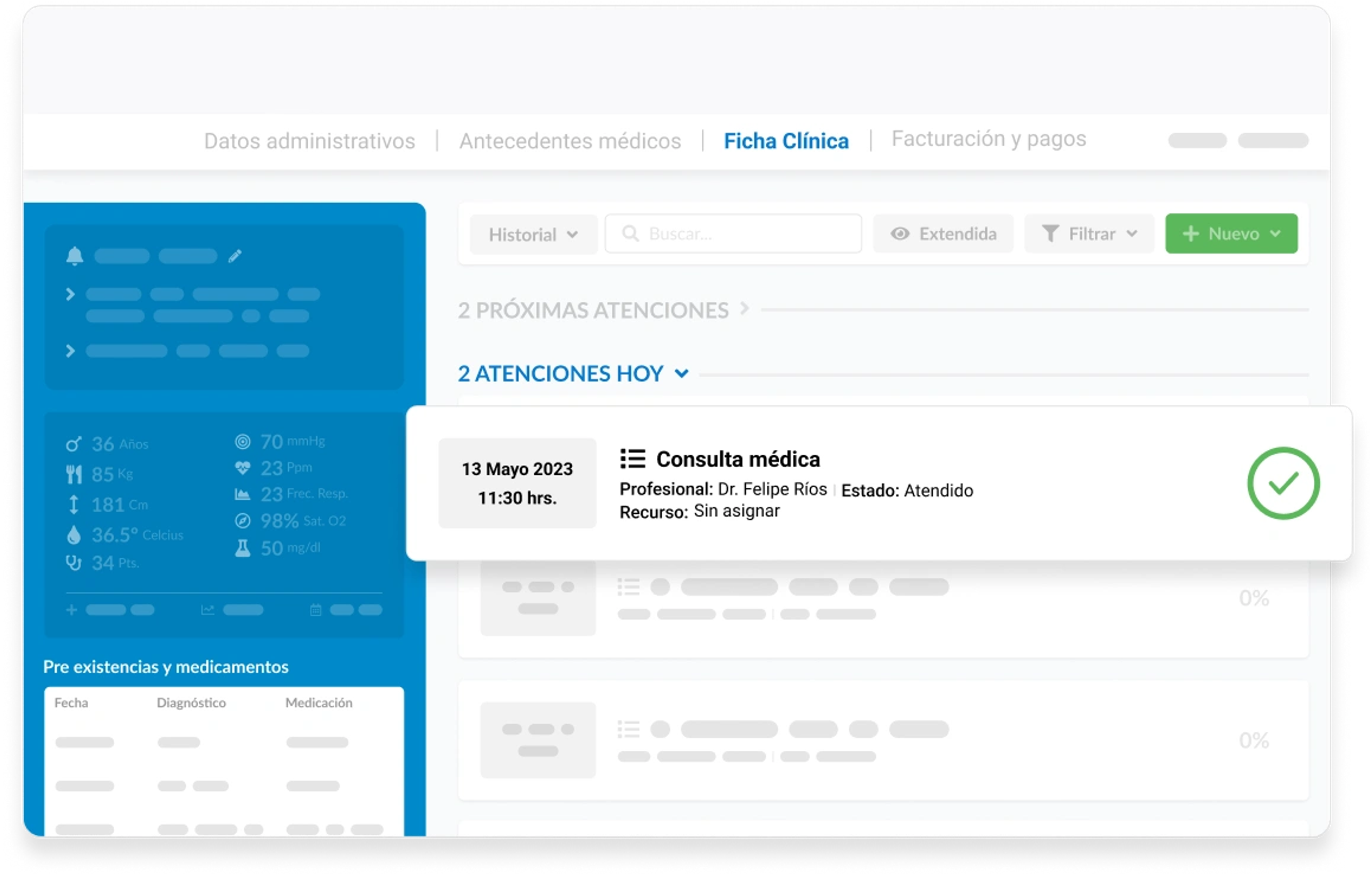Switch to Antecedentes médicos tab
This screenshot has height=874, width=1372.
click(570, 141)
